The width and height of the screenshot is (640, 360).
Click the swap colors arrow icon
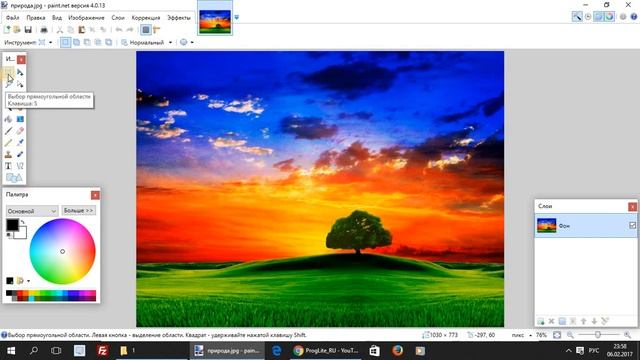pyautogui.click(x=23, y=222)
